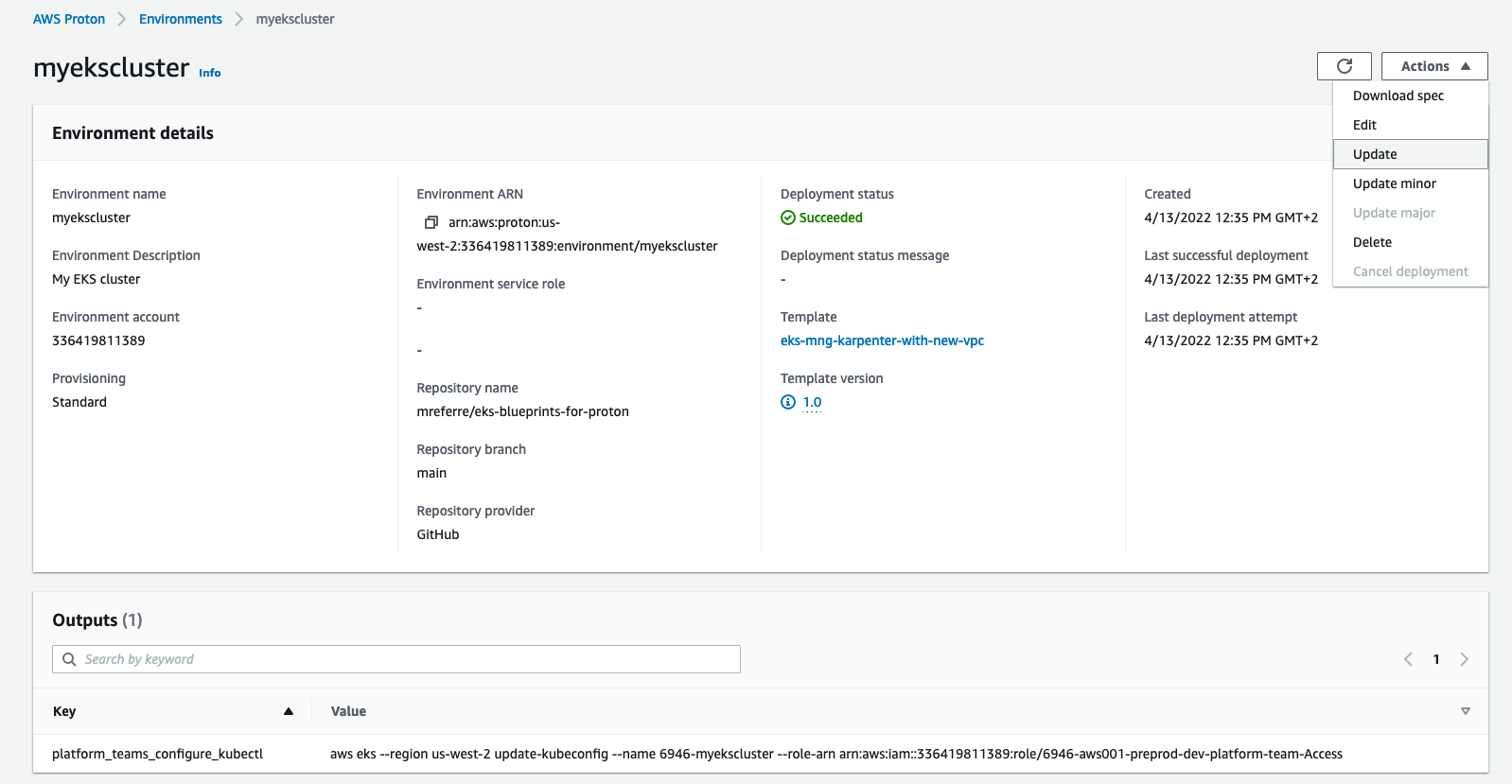Navigate to Environments breadcrumb
The height and width of the screenshot is (784, 1512).
pos(181,19)
